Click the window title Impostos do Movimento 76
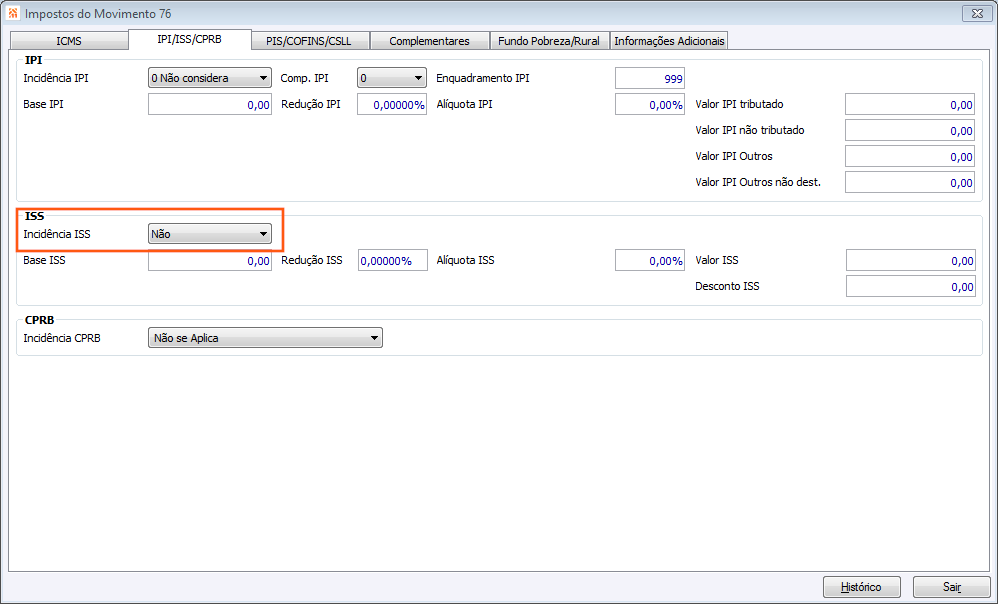 [x=98, y=13]
